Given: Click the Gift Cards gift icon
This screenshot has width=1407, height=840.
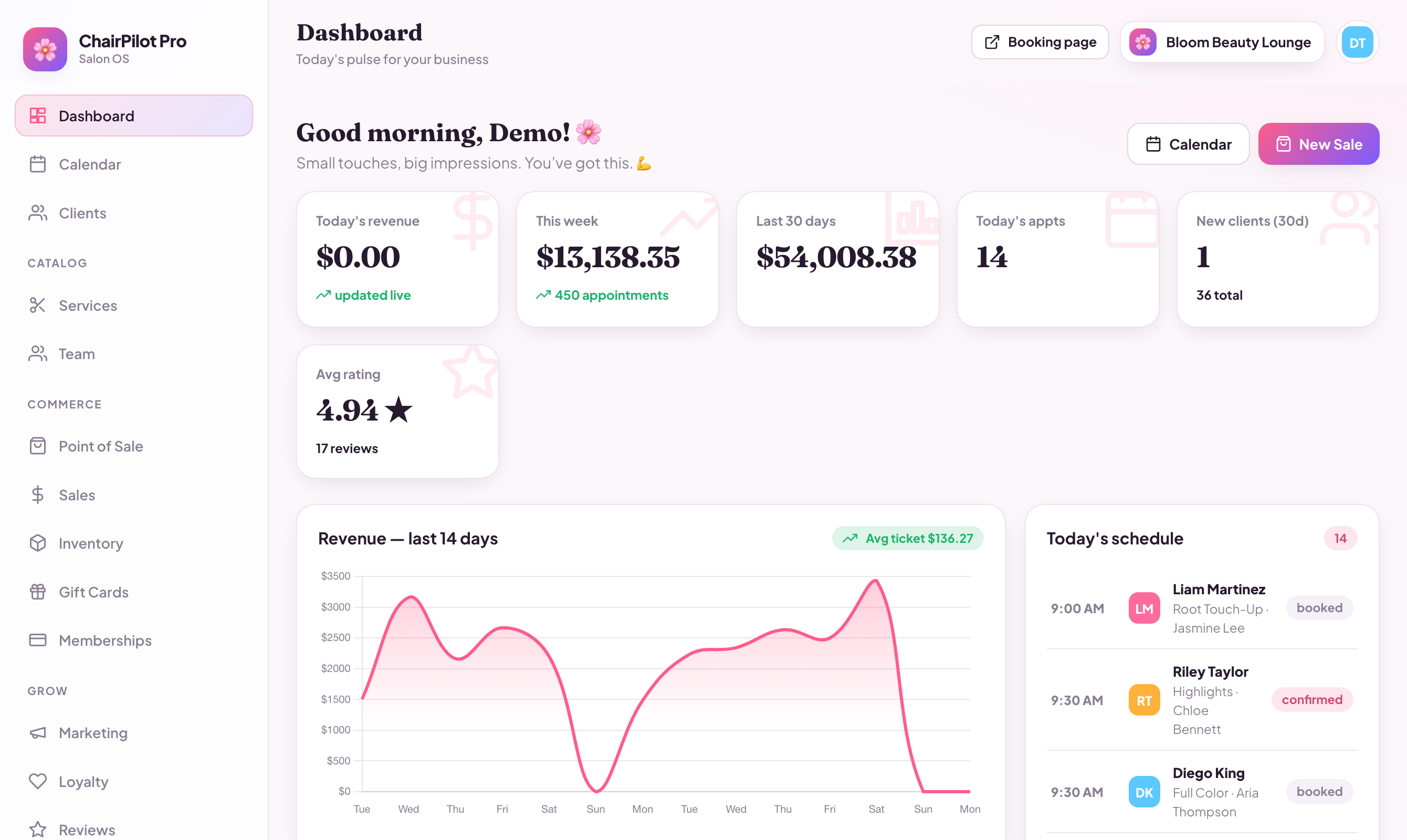Looking at the screenshot, I should tap(38, 592).
